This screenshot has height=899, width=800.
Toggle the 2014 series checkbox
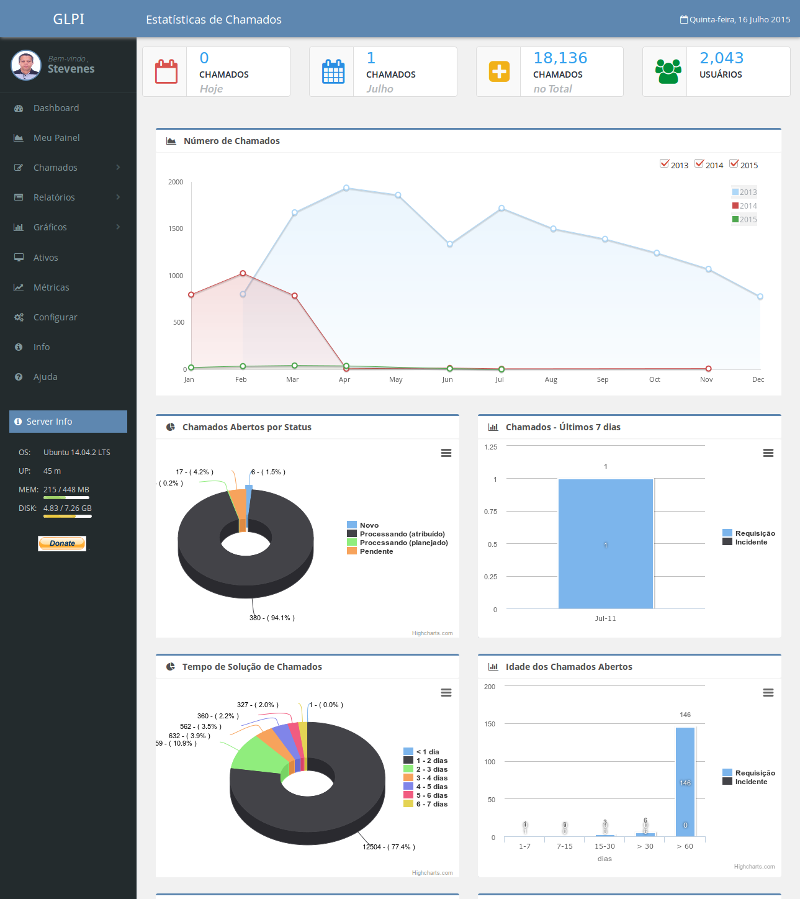[x=700, y=164]
